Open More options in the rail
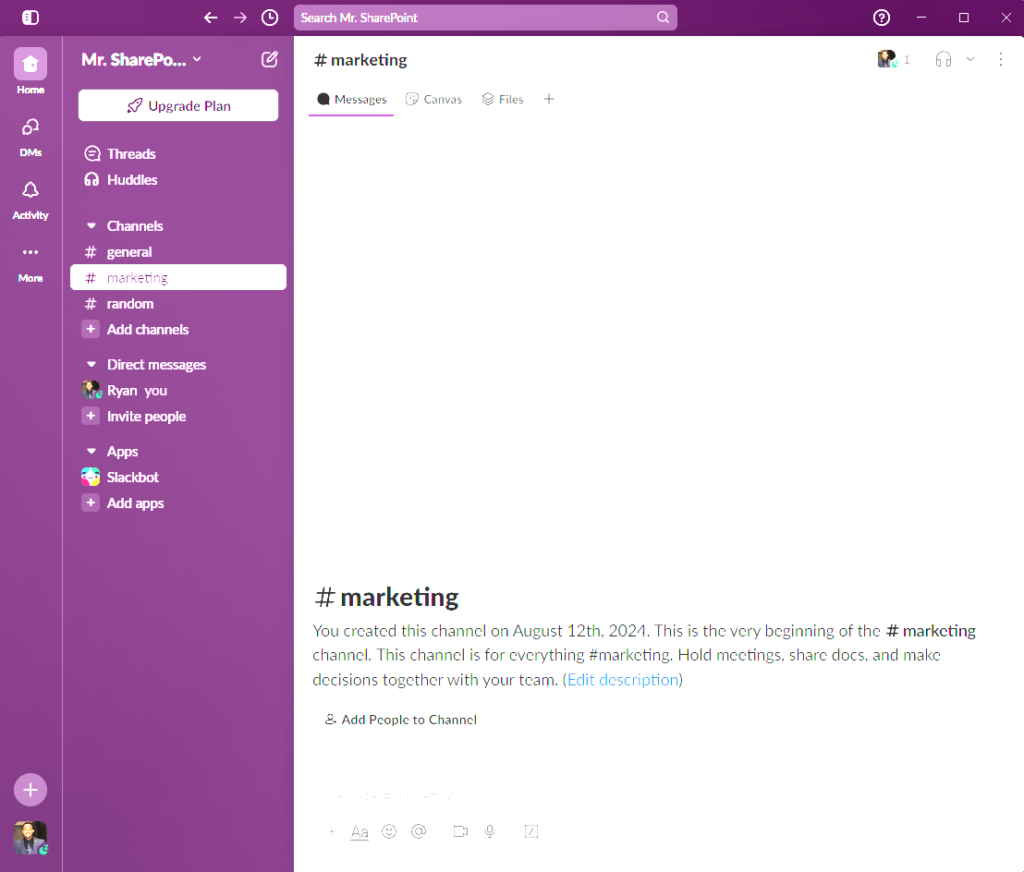The image size is (1024, 872). coord(30,264)
